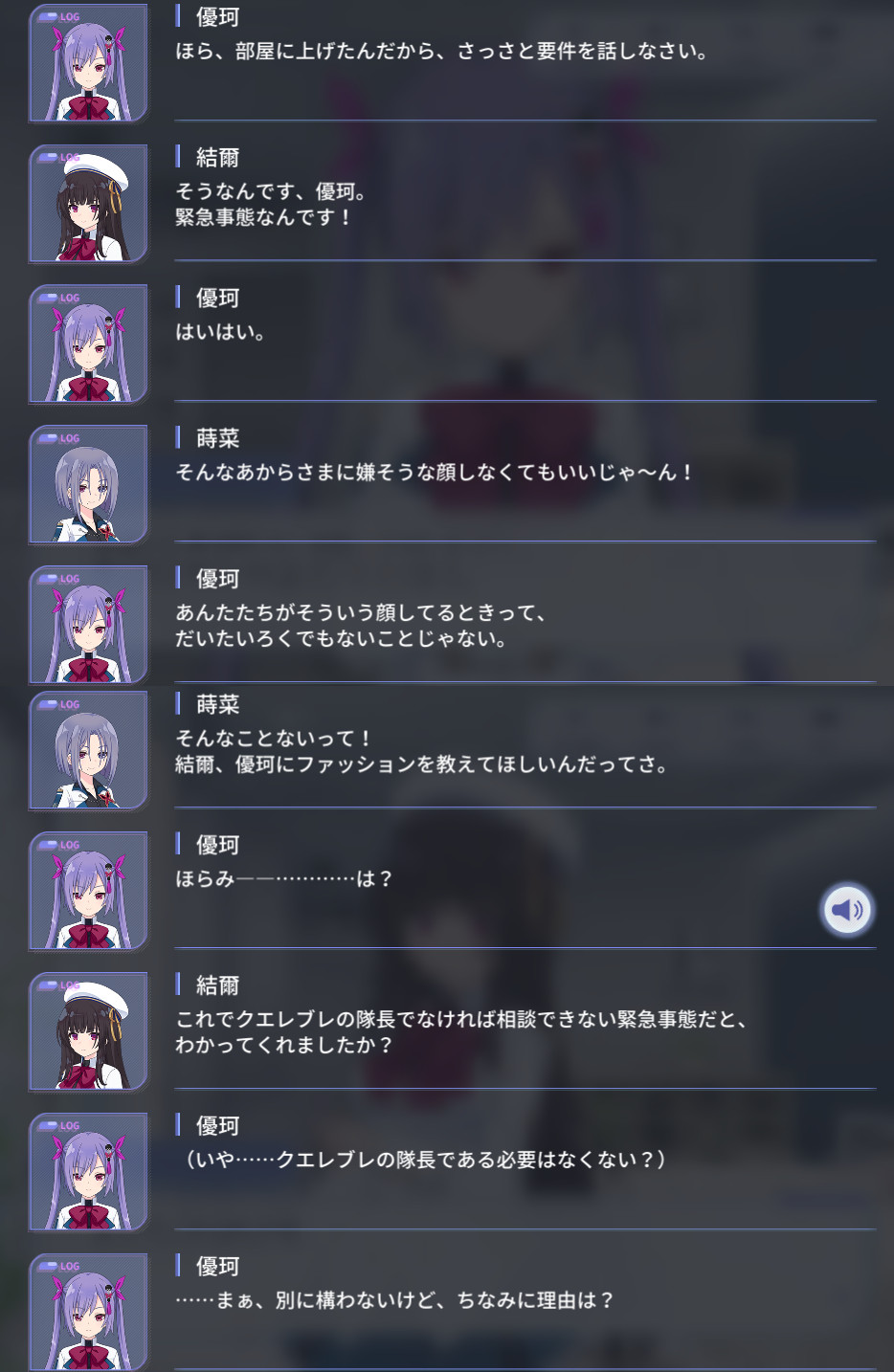
Task: Click 結爾's portrait beside 「緊急事態なんです!」
Action: [89, 204]
